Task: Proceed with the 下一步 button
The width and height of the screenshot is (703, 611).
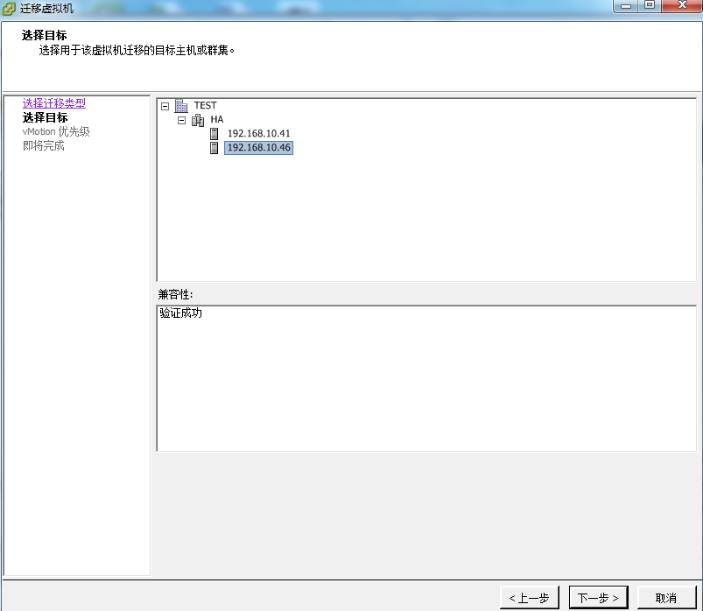Action: coord(599,597)
